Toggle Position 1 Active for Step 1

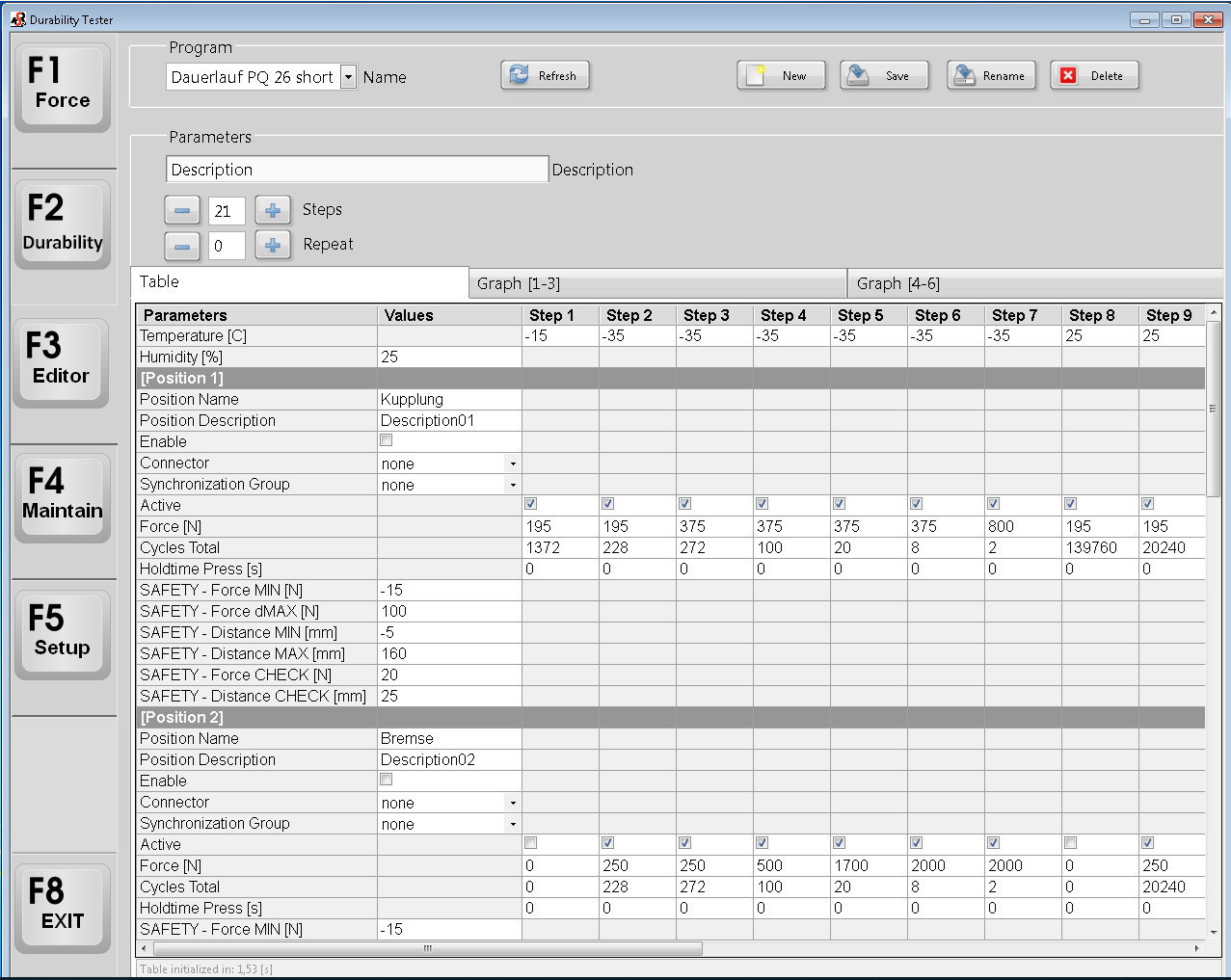[530, 504]
